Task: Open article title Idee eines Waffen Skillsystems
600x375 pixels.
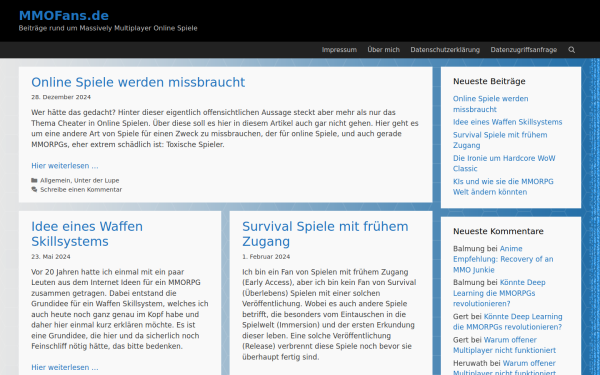Action: coord(87,234)
